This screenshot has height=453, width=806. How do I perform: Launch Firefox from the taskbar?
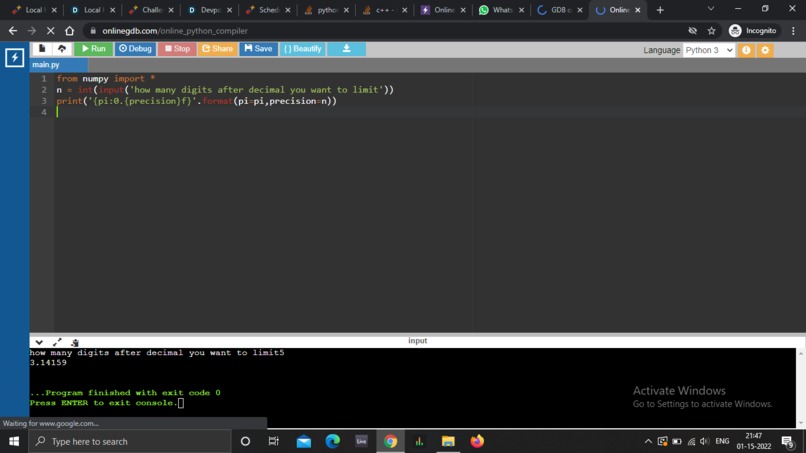pos(477,441)
